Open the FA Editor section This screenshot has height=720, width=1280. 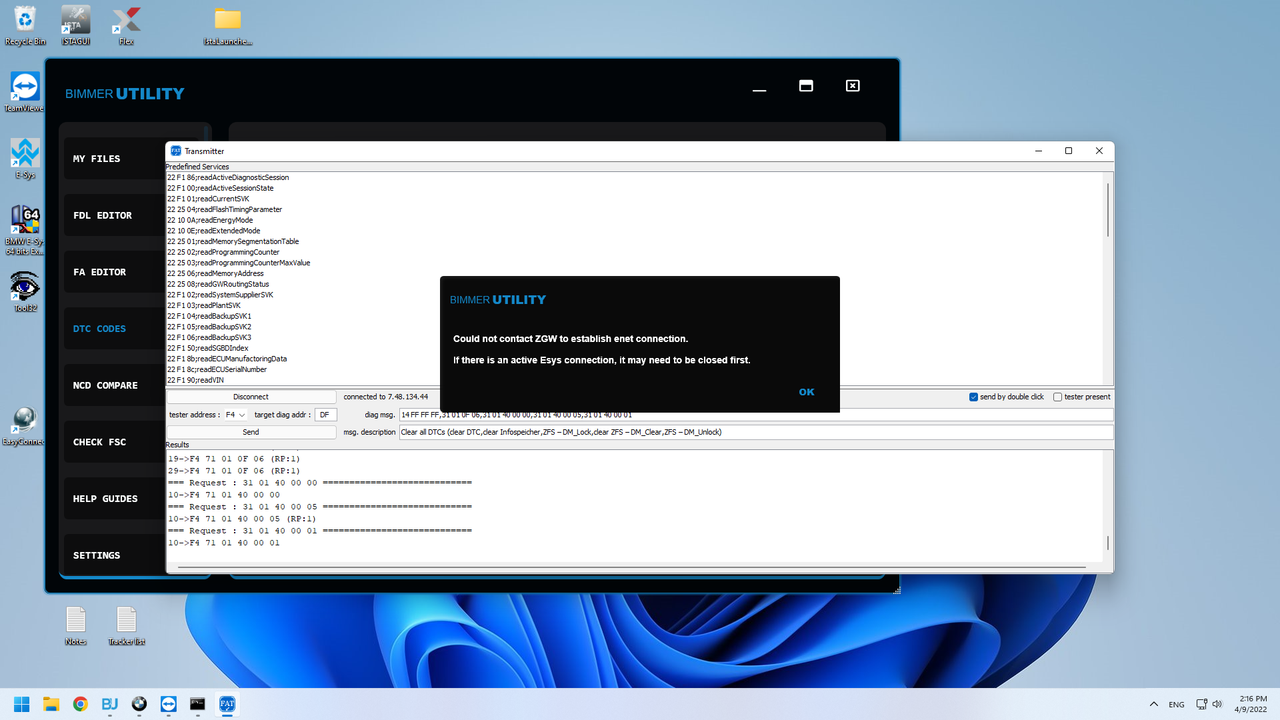114,272
